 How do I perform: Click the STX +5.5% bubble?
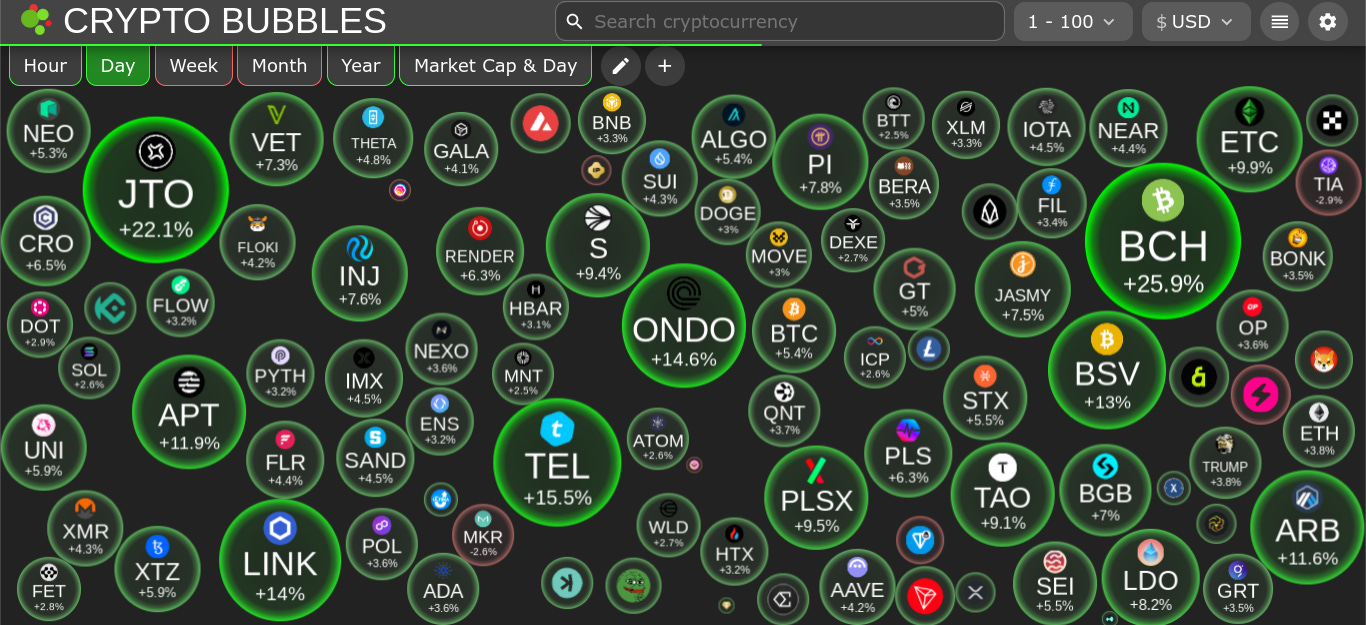(x=985, y=397)
